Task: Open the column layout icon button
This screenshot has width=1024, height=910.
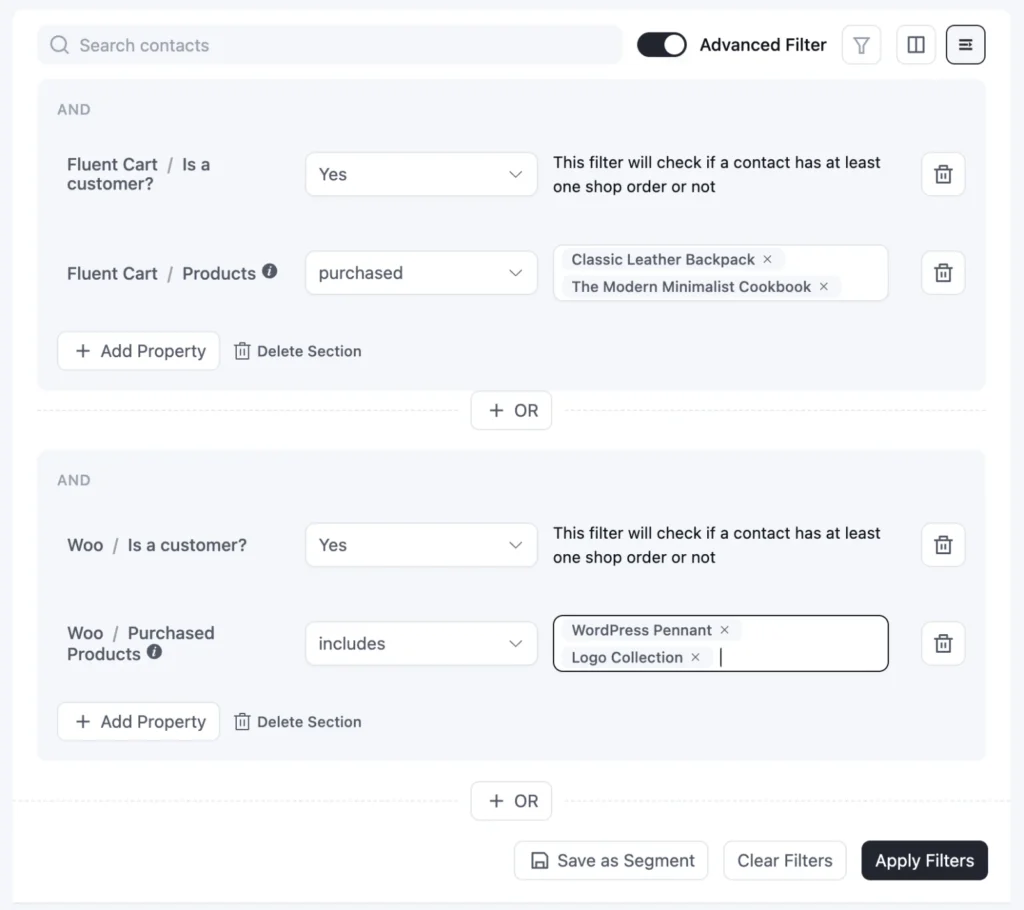Action: (x=916, y=45)
